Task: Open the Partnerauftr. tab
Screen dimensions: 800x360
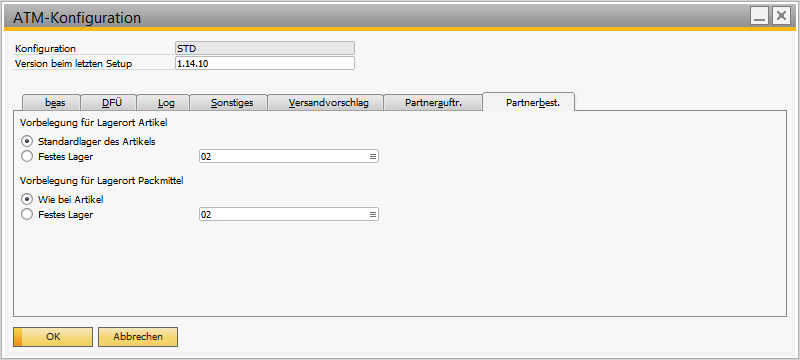Action: click(x=433, y=102)
